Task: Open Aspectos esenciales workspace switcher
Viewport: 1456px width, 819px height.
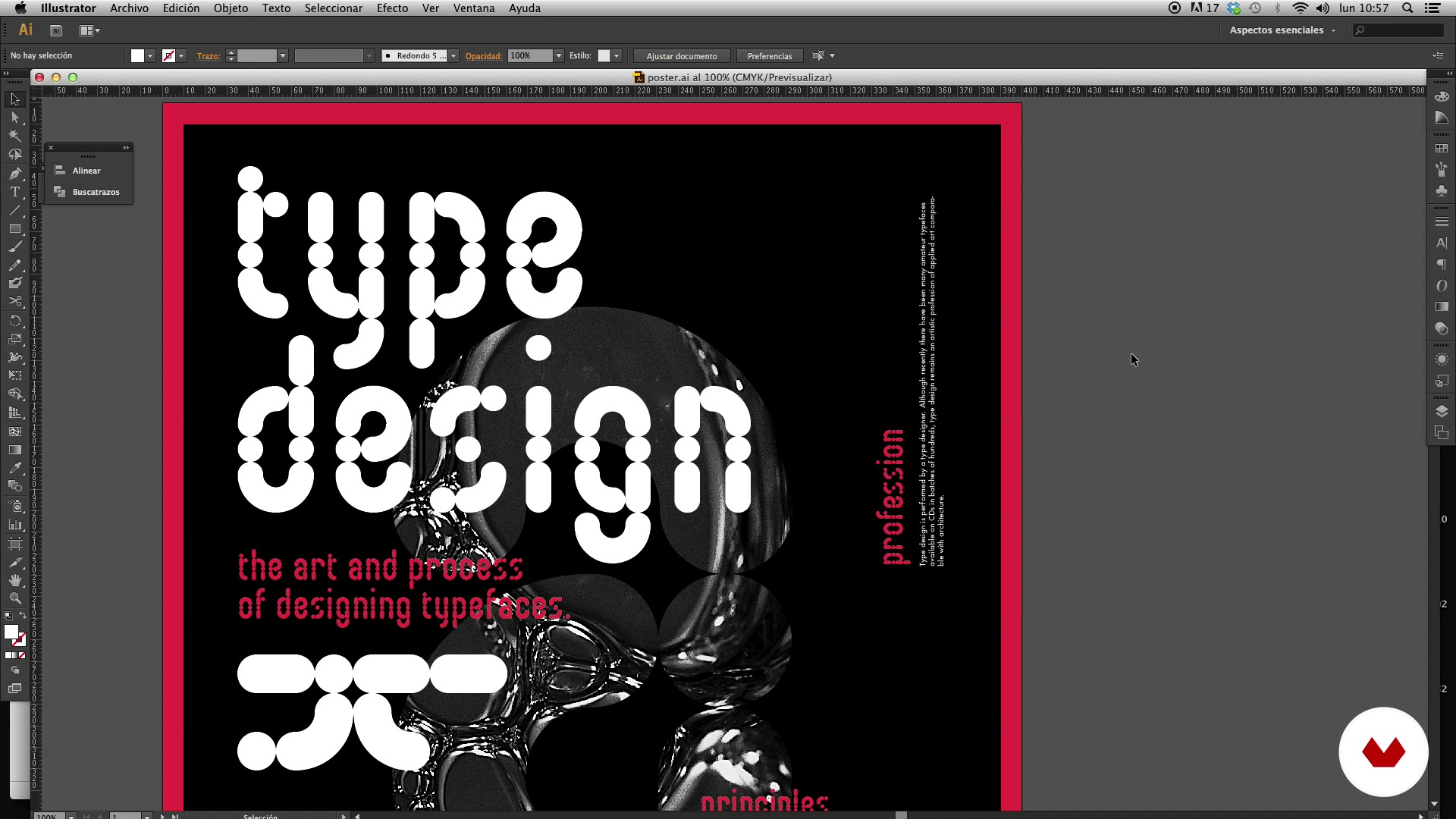Action: point(1283,30)
